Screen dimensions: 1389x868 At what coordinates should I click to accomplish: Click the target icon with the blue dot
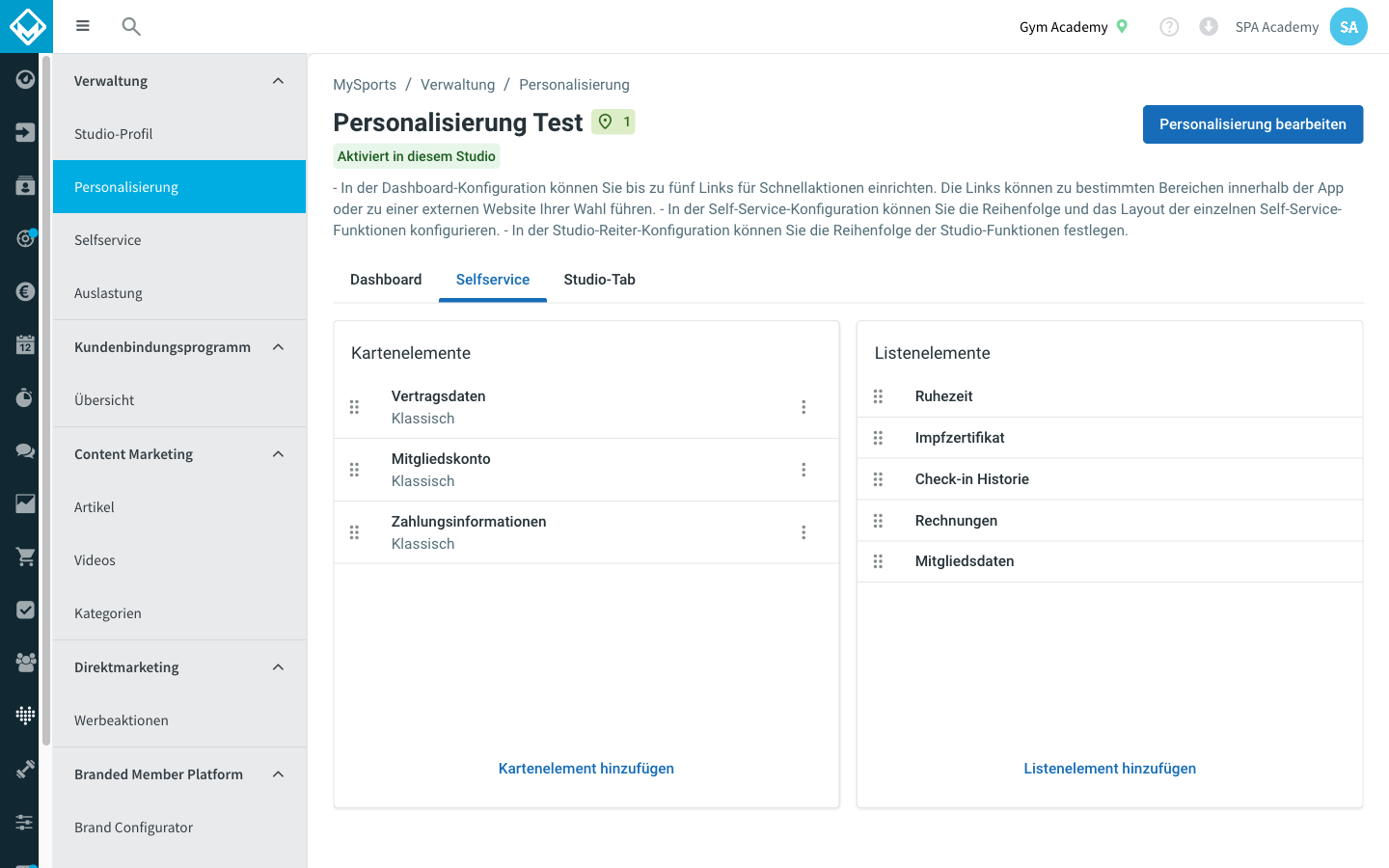(25, 238)
